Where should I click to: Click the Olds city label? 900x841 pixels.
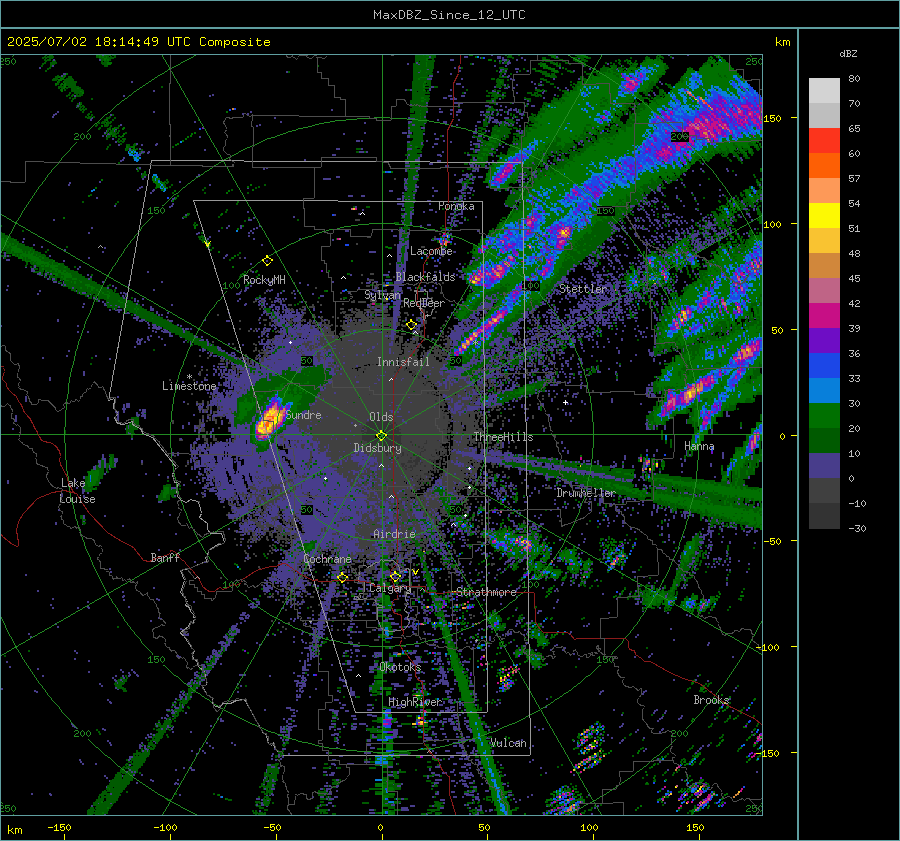381,417
